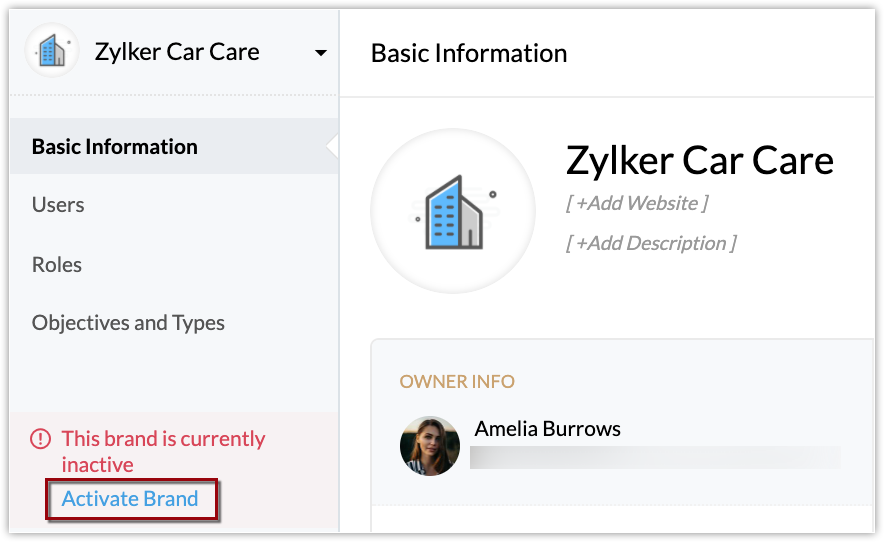Click the blurred owner email line
The image size is (884, 542).
tap(655, 458)
